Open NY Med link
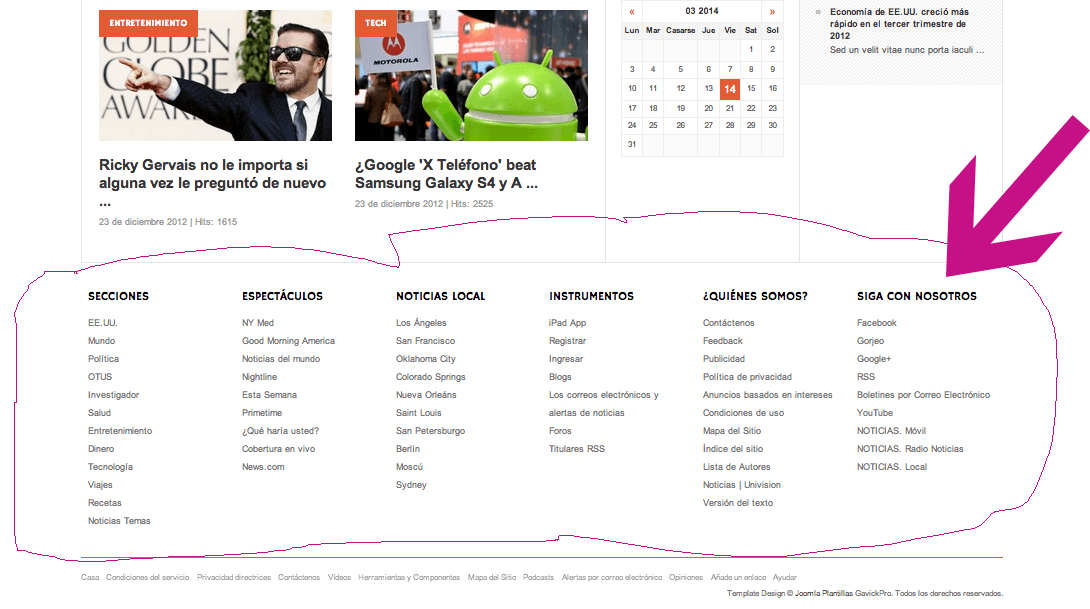The image size is (1090, 609). pyautogui.click(x=258, y=323)
